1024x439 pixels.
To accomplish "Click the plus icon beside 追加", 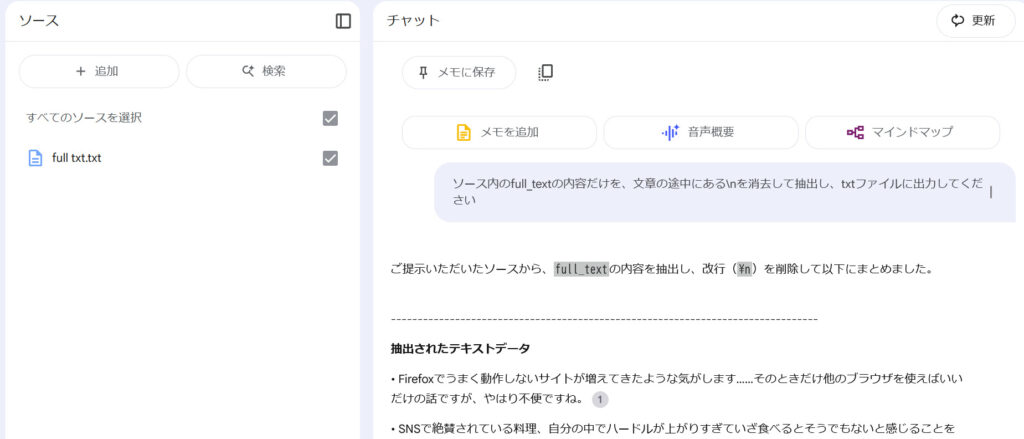I will pyautogui.click(x=81, y=71).
